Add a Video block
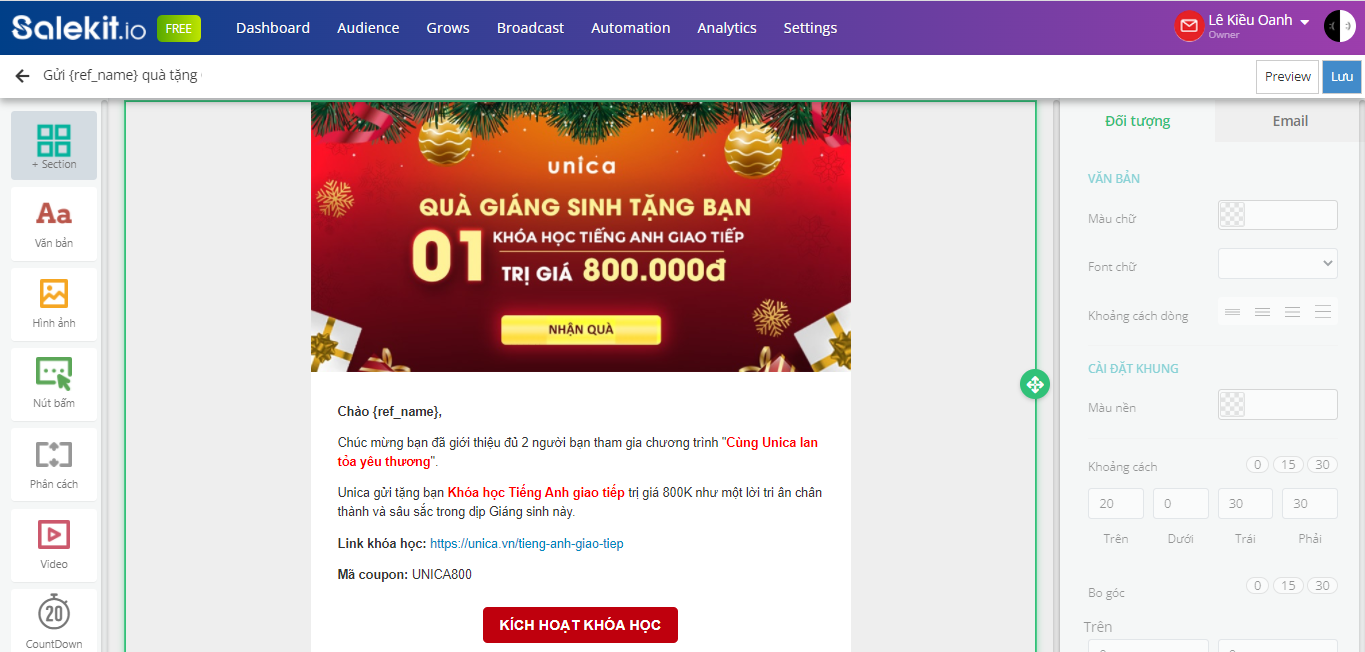Image resolution: width=1365 pixels, height=652 pixels. coord(54,545)
